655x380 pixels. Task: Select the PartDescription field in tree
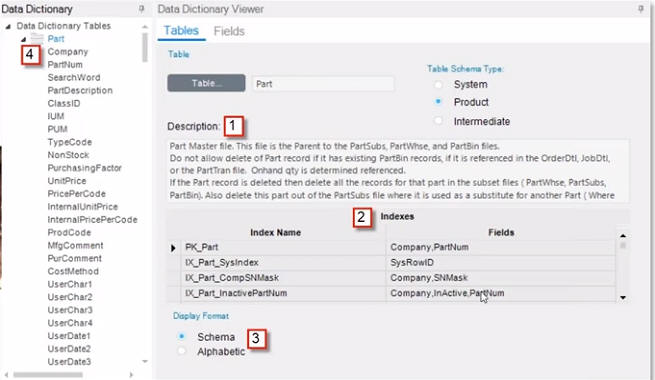pos(80,90)
